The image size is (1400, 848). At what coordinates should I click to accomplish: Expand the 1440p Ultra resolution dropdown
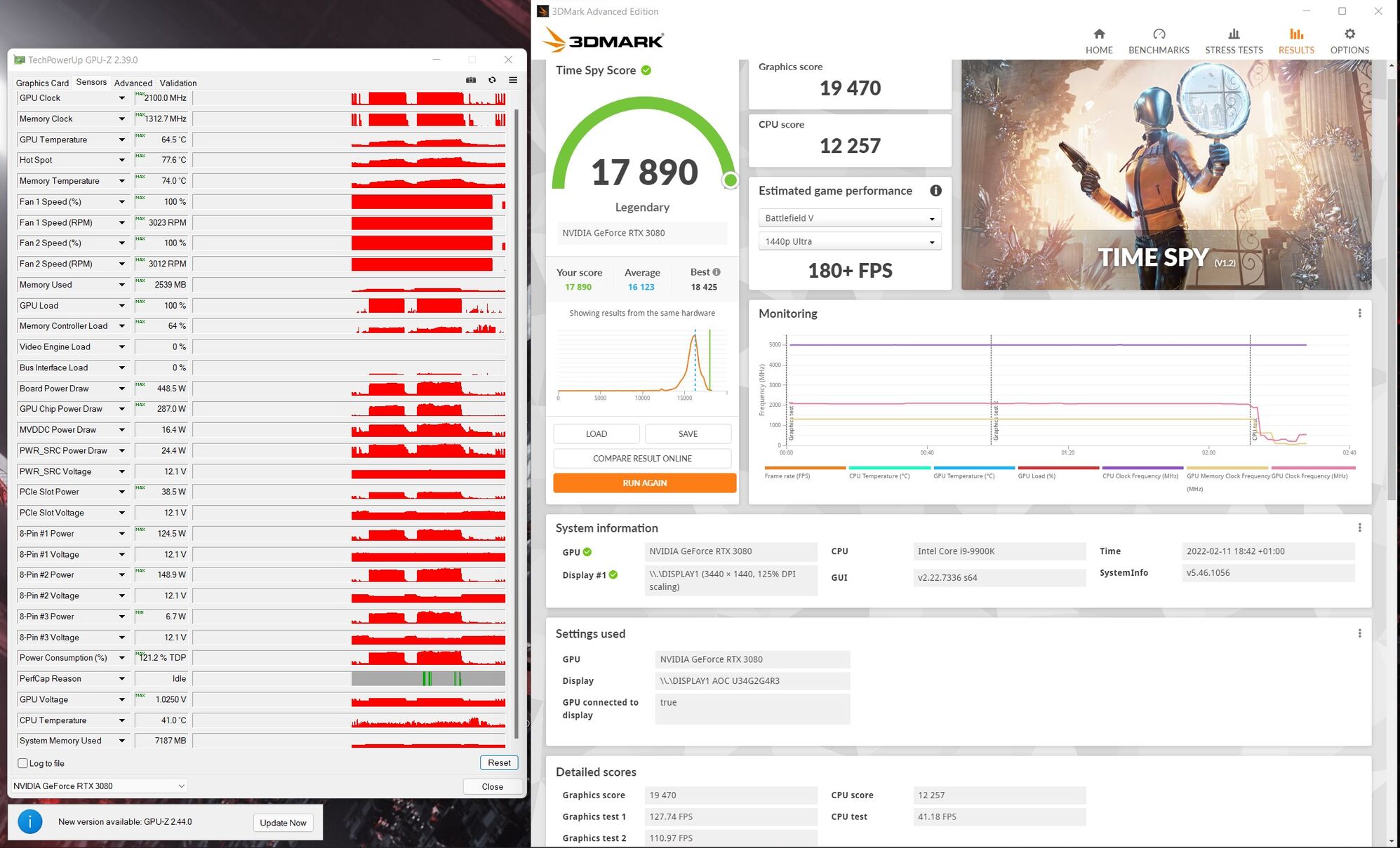(x=849, y=241)
